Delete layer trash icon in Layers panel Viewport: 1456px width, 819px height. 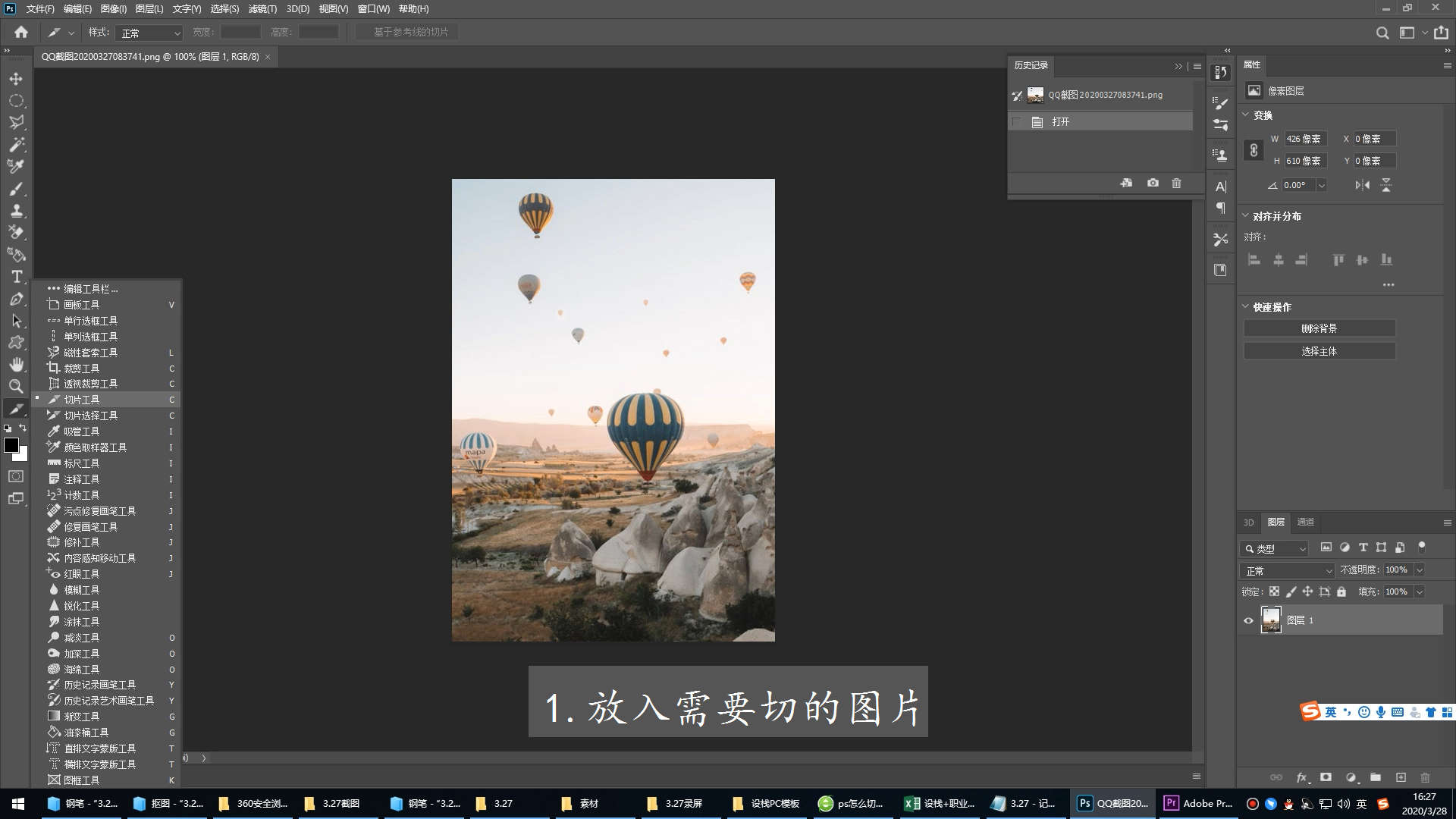(x=1425, y=777)
